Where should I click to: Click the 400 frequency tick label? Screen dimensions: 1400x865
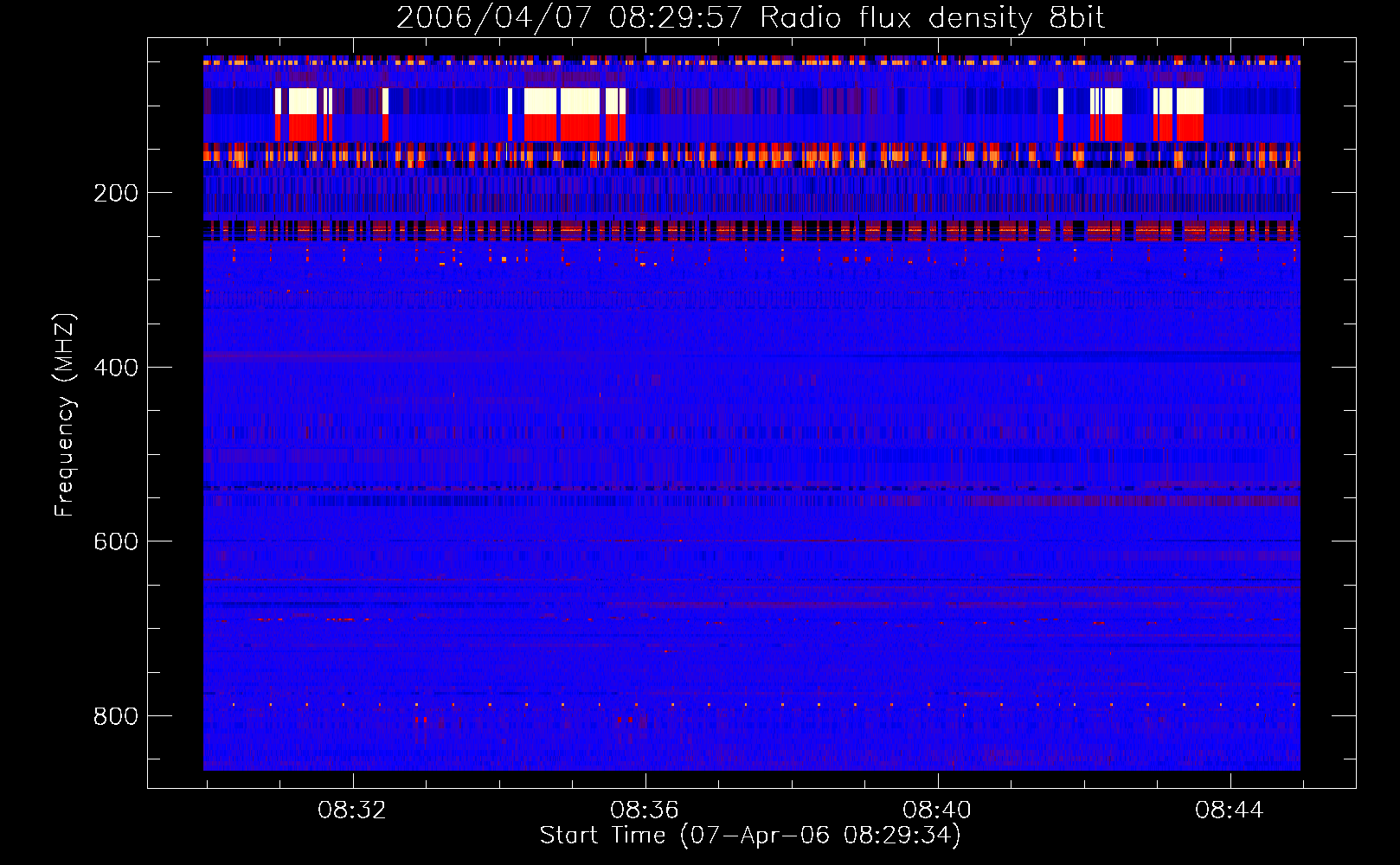pos(116,368)
